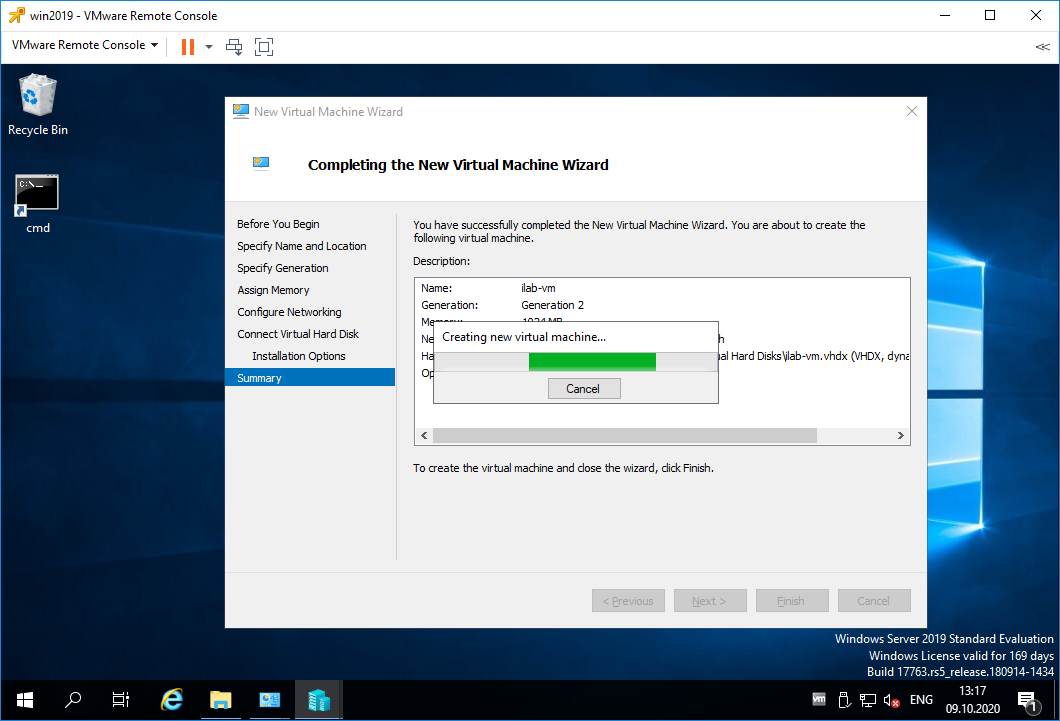Screen dimensions: 1060x721
Task: Click the description horizontal scrollbar thumb
Action: click(625, 436)
